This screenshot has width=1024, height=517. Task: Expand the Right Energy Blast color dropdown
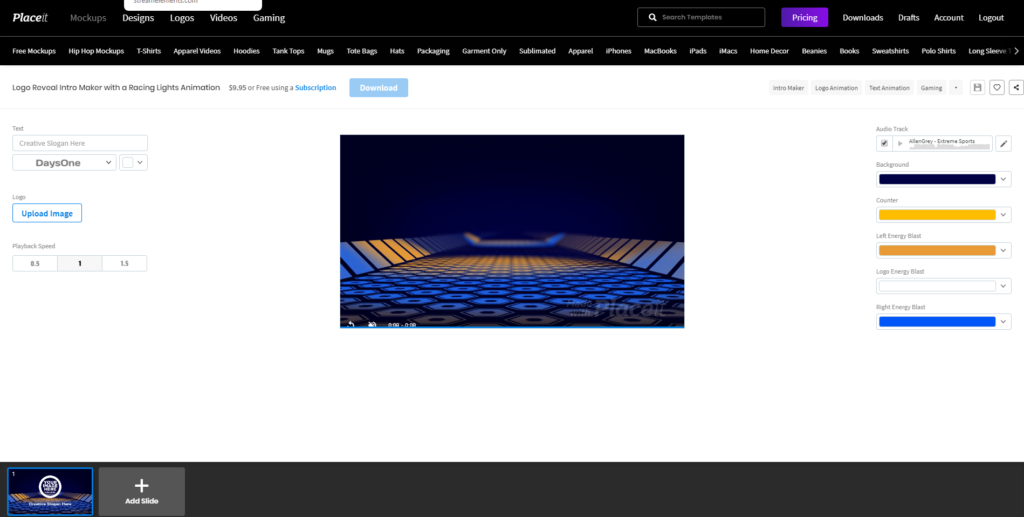[1003, 321]
